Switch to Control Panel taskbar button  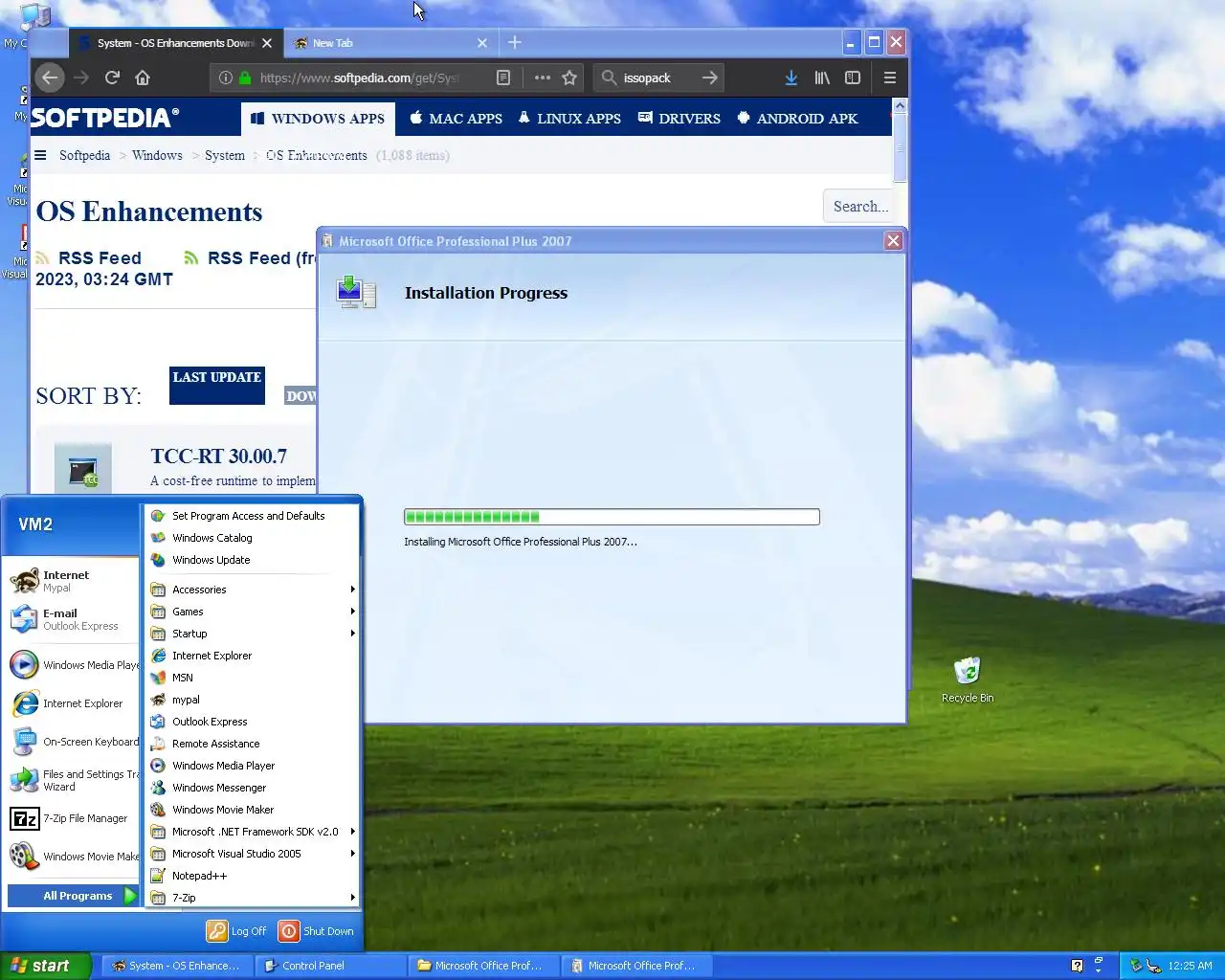point(331,966)
